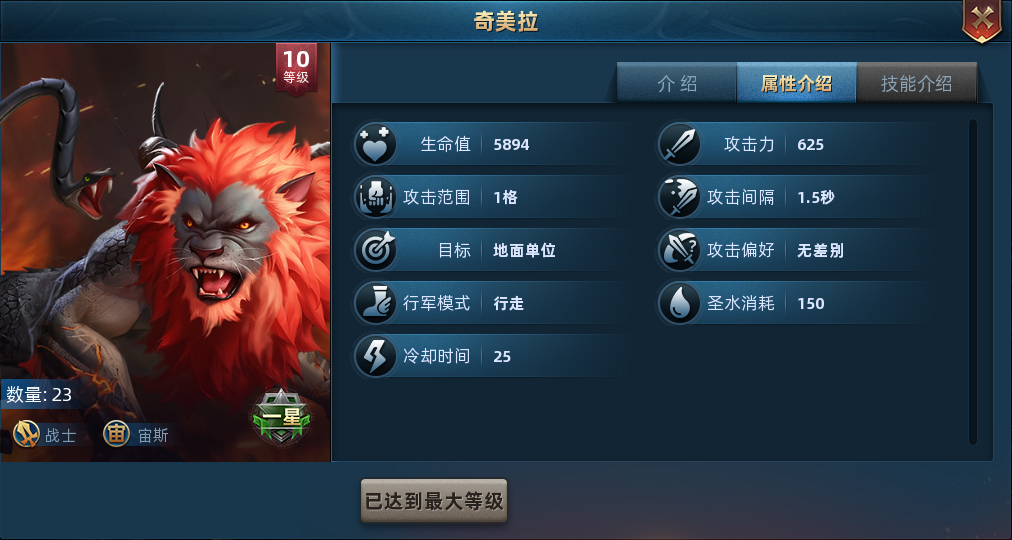Tap the lightning 冷却时间 icon
This screenshot has width=1012, height=540.
[375, 355]
